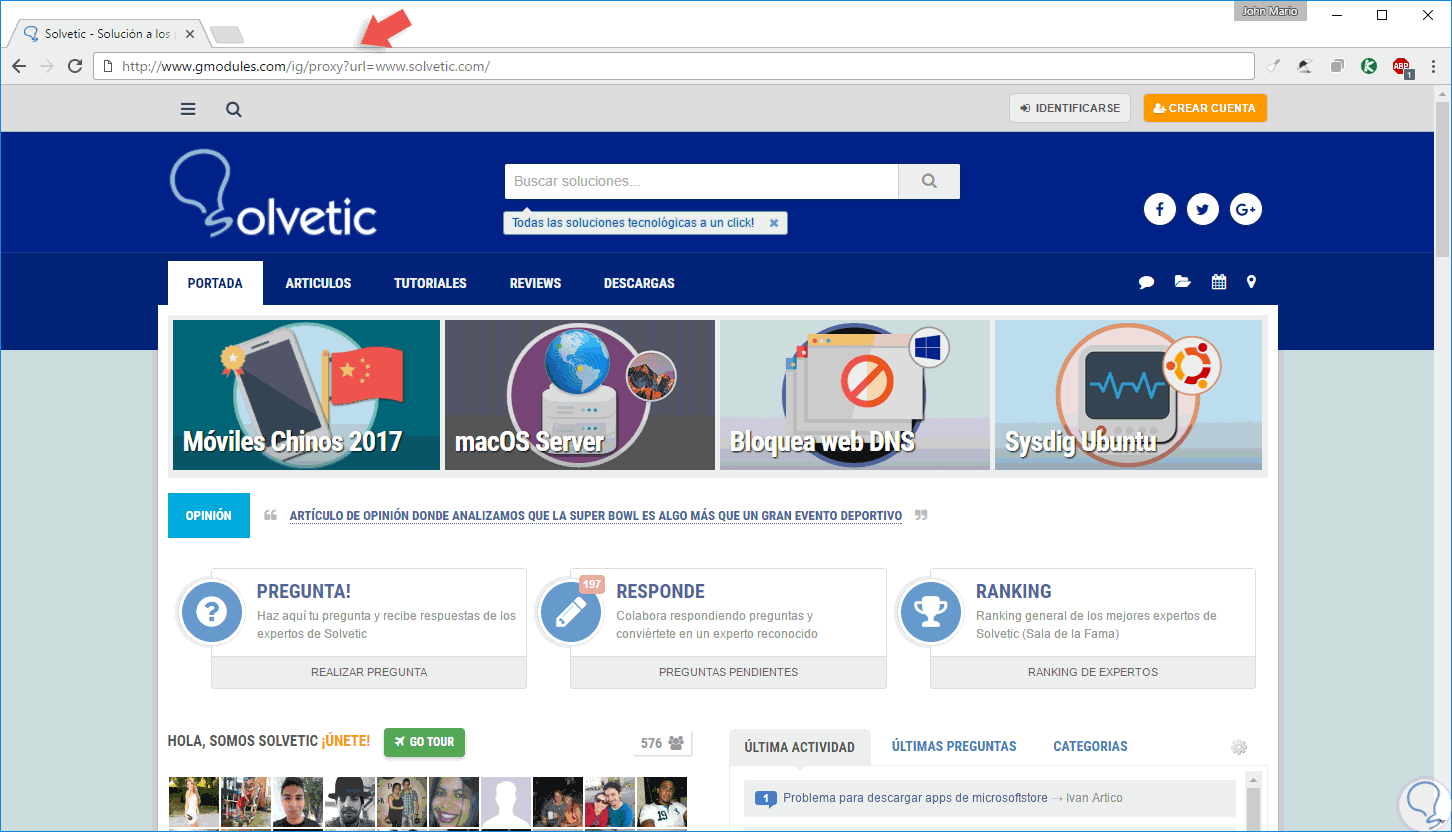The width and height of the screenshot is (1452, 832).
Task: Open the Bloquea web DNS thumbnail
Action: (855, 395)
